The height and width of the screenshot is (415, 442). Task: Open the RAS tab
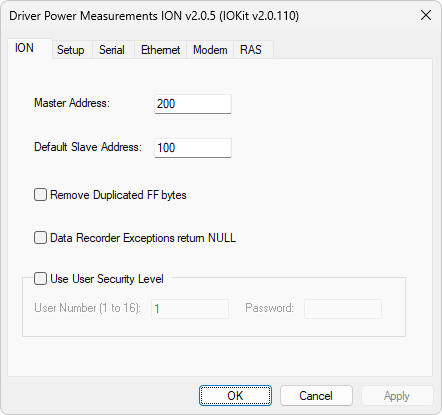(x=253, y=50)
